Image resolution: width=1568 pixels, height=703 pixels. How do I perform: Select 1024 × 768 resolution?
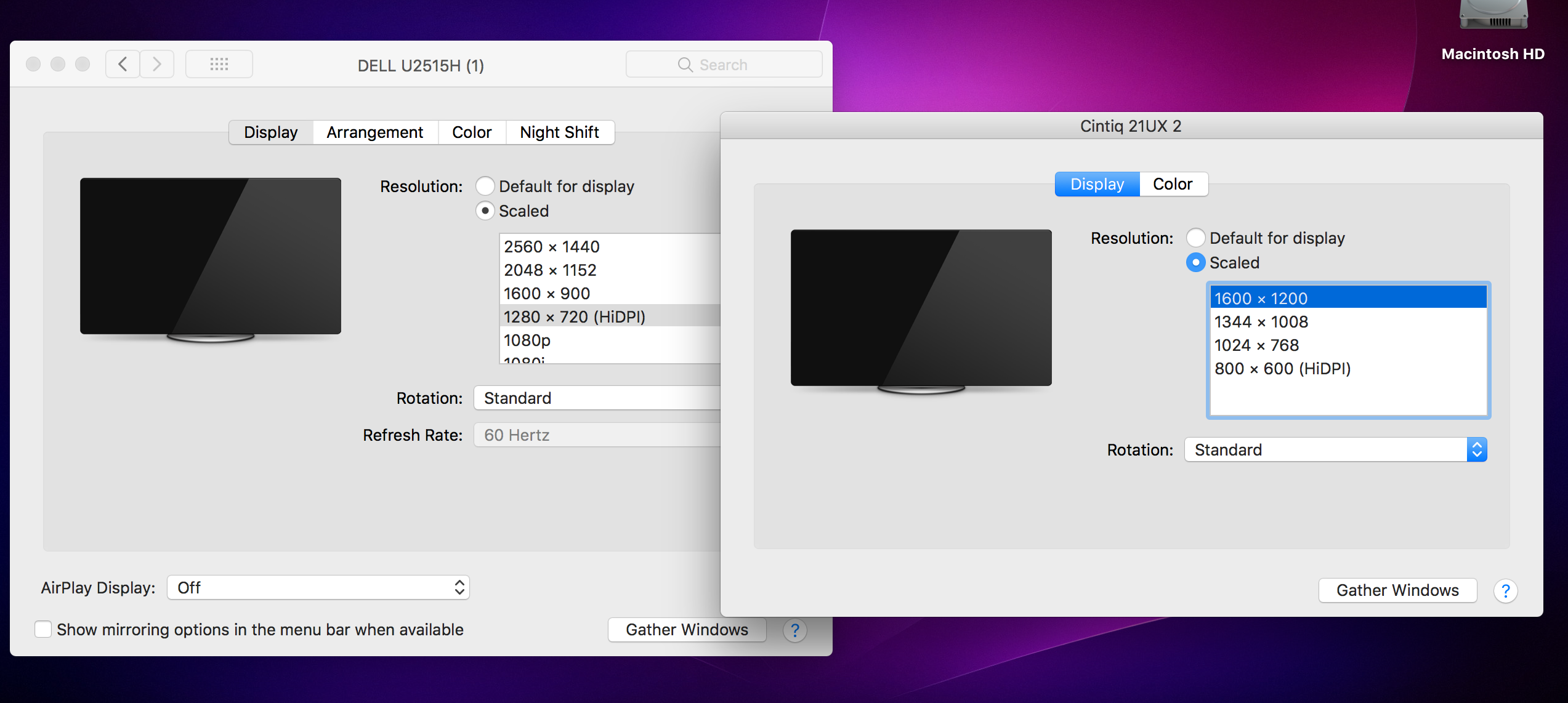[1348, 345]
